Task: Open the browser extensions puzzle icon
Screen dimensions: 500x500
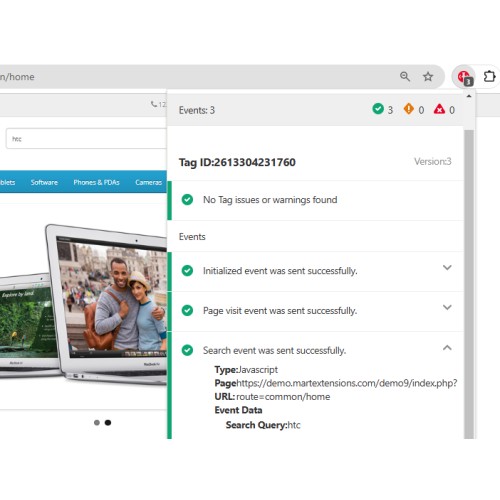Action: [489, 77]
